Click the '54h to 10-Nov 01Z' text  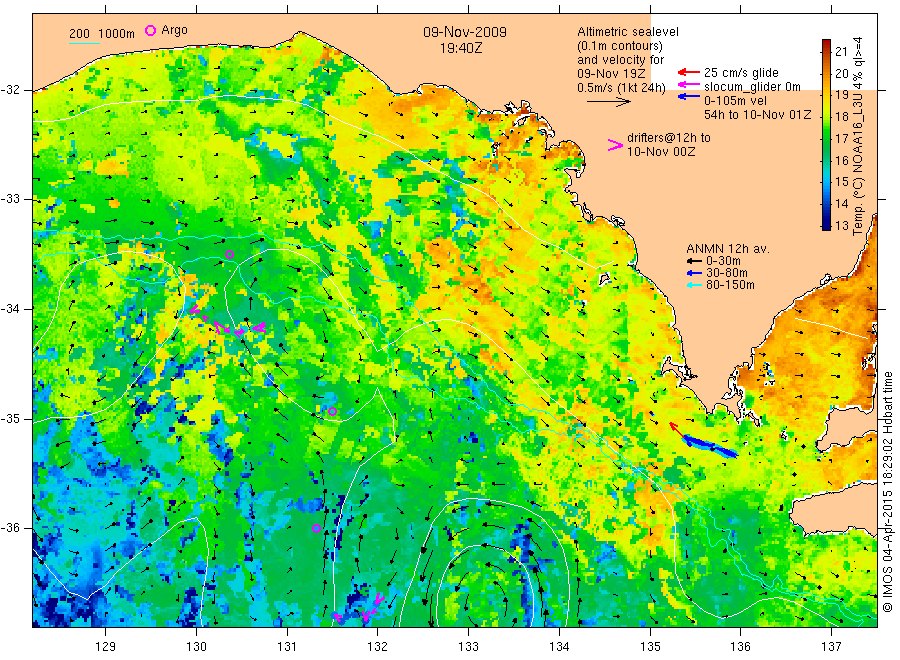pos(758,115)
